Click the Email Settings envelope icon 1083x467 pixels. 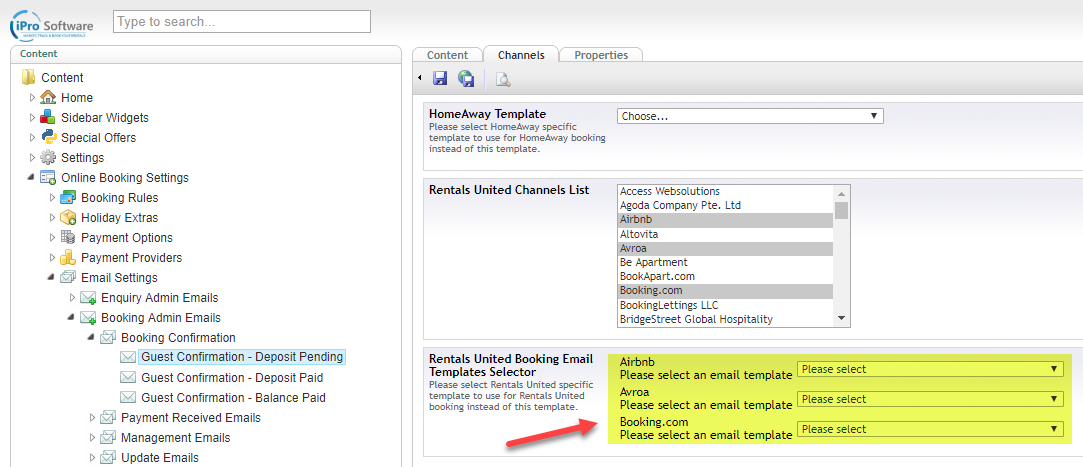(68, 278)
